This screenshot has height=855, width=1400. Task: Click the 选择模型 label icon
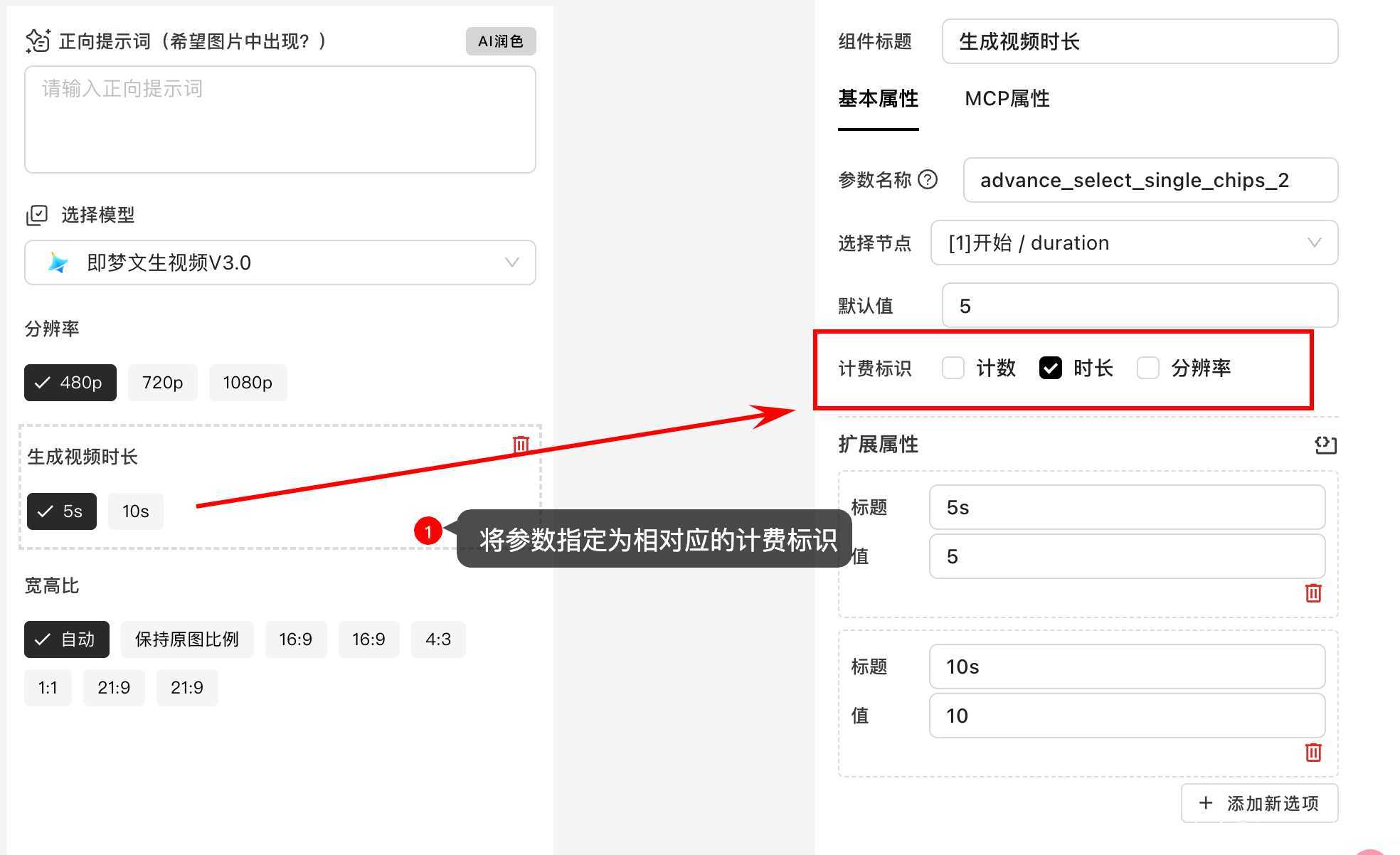[36, 215]
